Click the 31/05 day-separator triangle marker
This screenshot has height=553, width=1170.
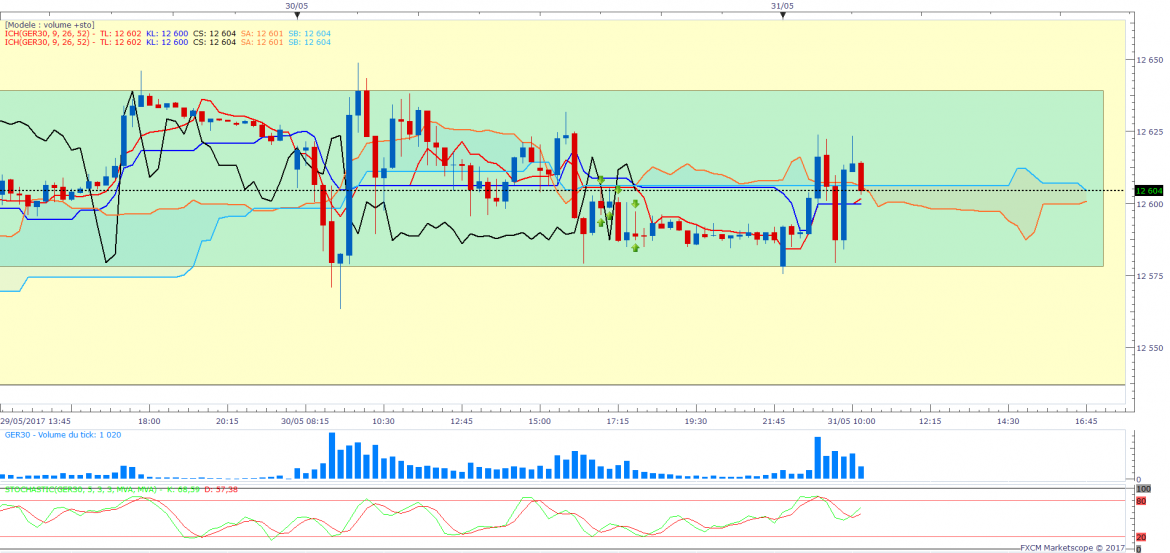pos(783,15)
